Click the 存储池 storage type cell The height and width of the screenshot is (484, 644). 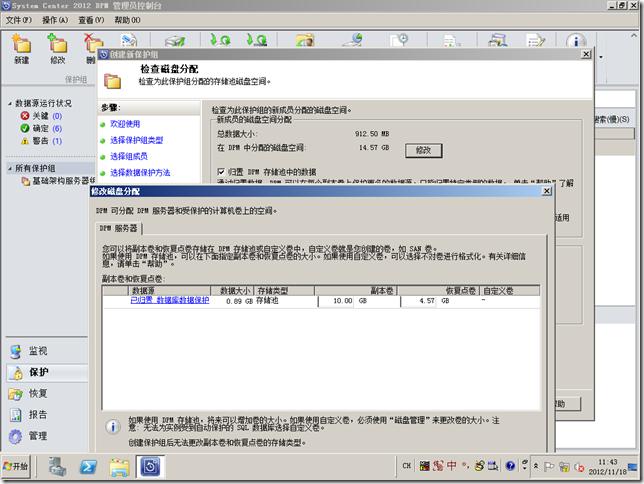click(267, 300)
